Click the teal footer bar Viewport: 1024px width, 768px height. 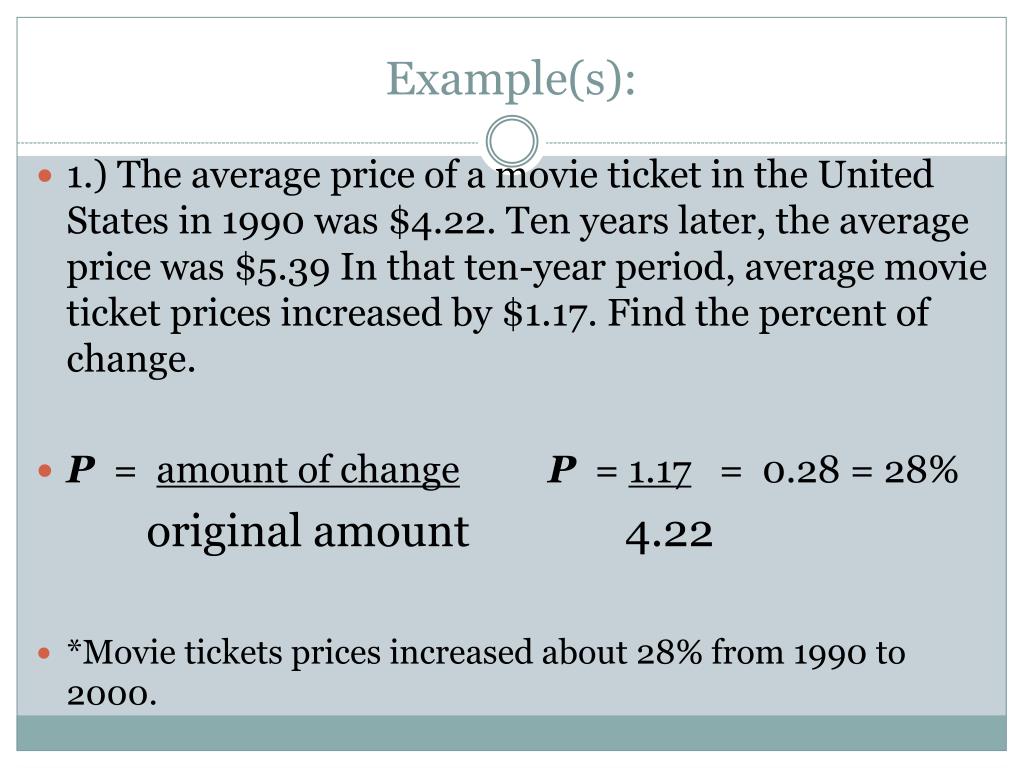coord(511,733)
